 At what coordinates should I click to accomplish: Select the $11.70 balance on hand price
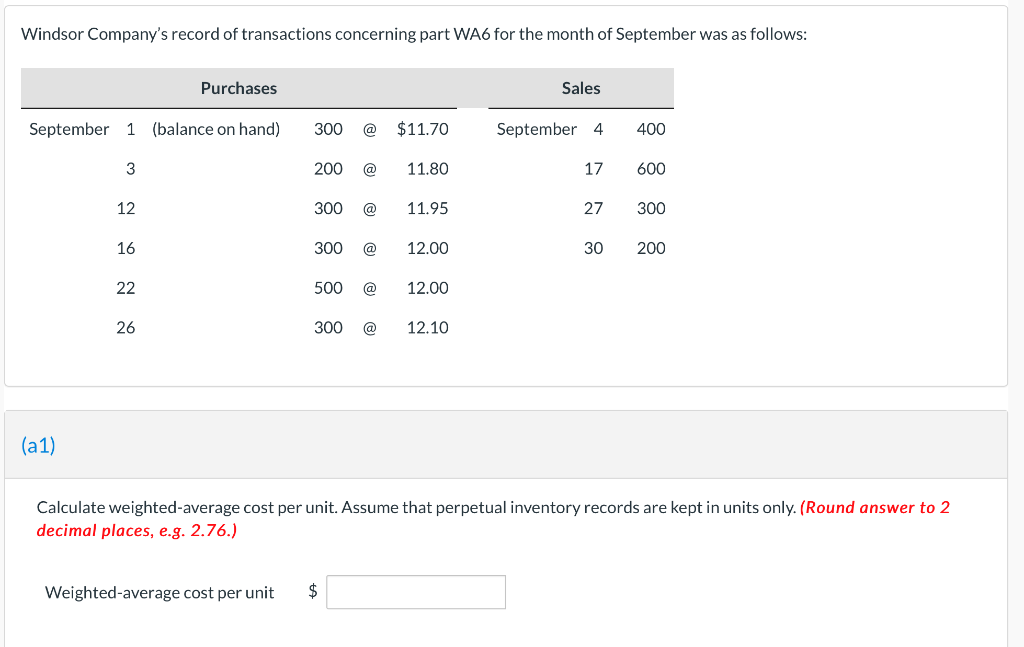[423, 129]
